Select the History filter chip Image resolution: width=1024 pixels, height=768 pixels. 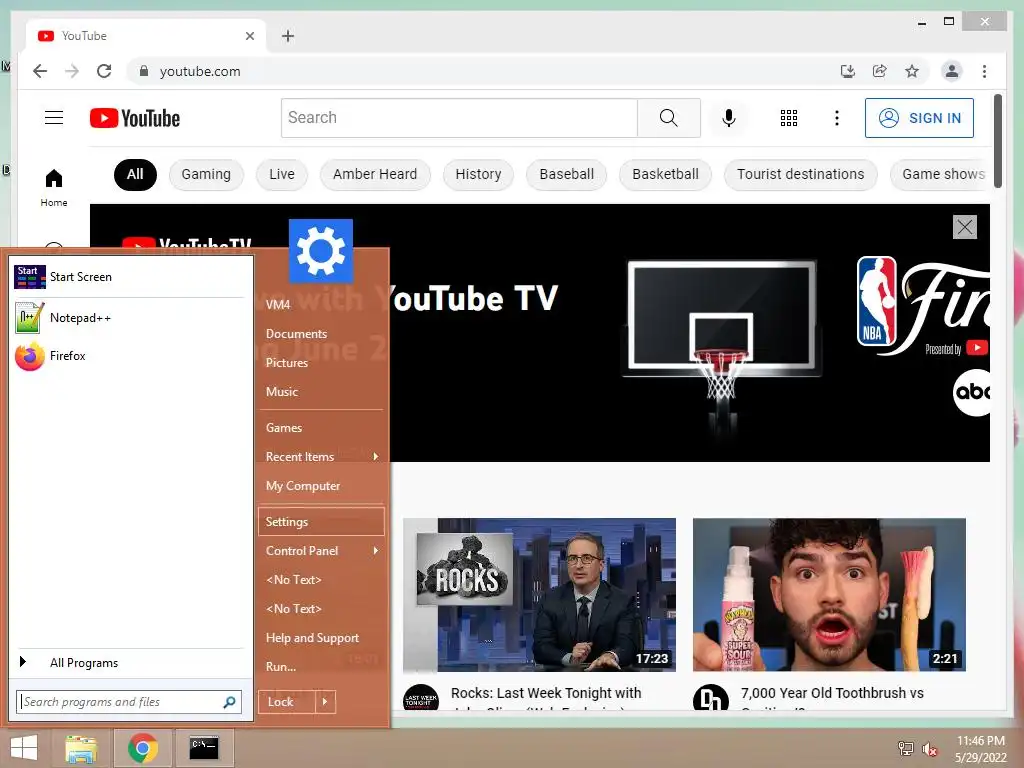click(x=478, y=174)
